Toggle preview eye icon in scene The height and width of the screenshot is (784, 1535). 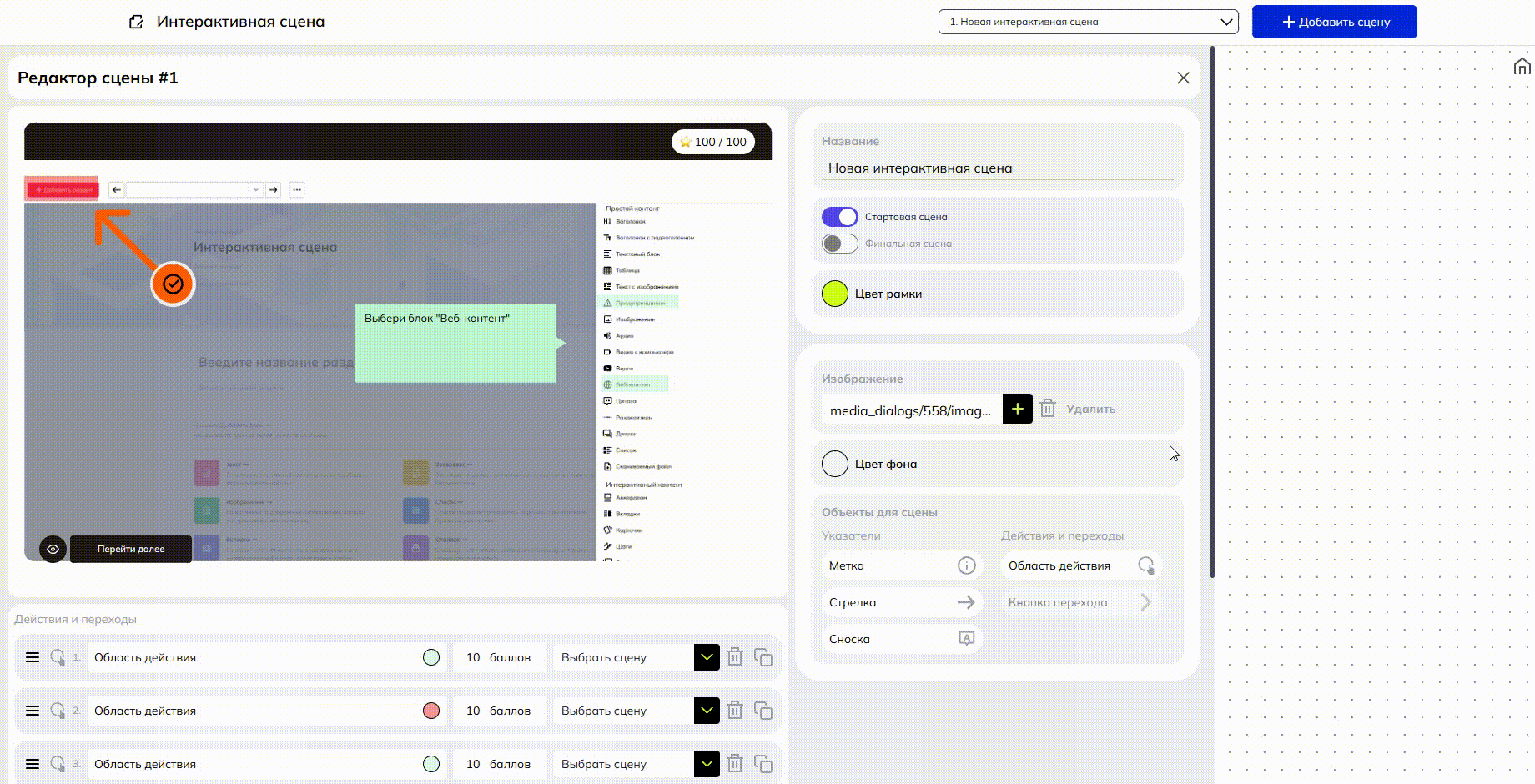tap(53, 549)
